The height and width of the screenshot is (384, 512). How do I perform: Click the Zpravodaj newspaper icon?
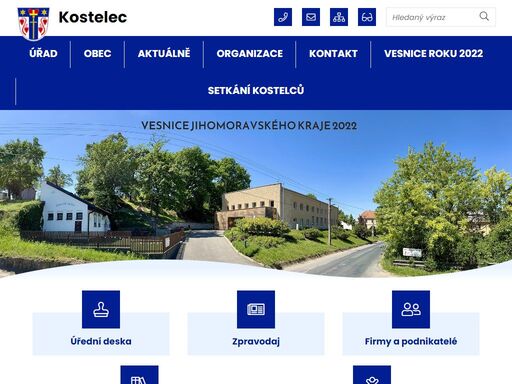256,309
